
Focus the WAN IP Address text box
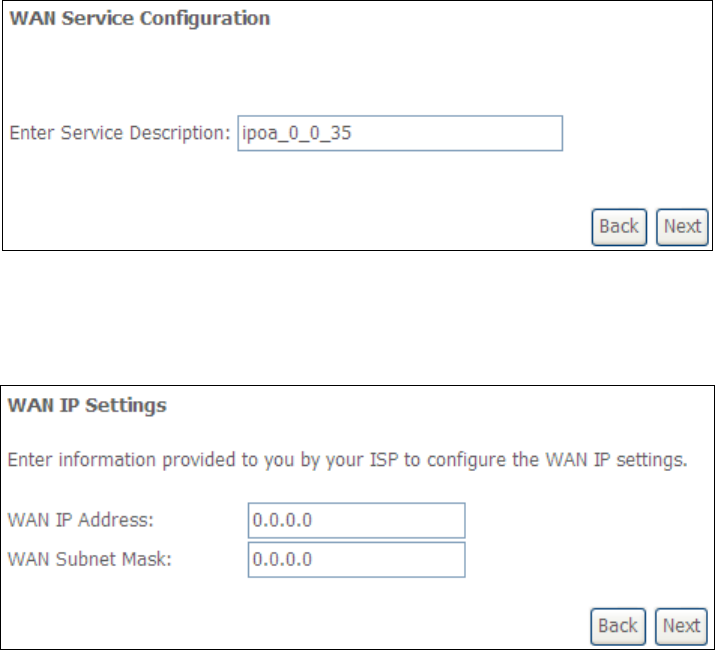pyautogui.click(x=356, y=520)
